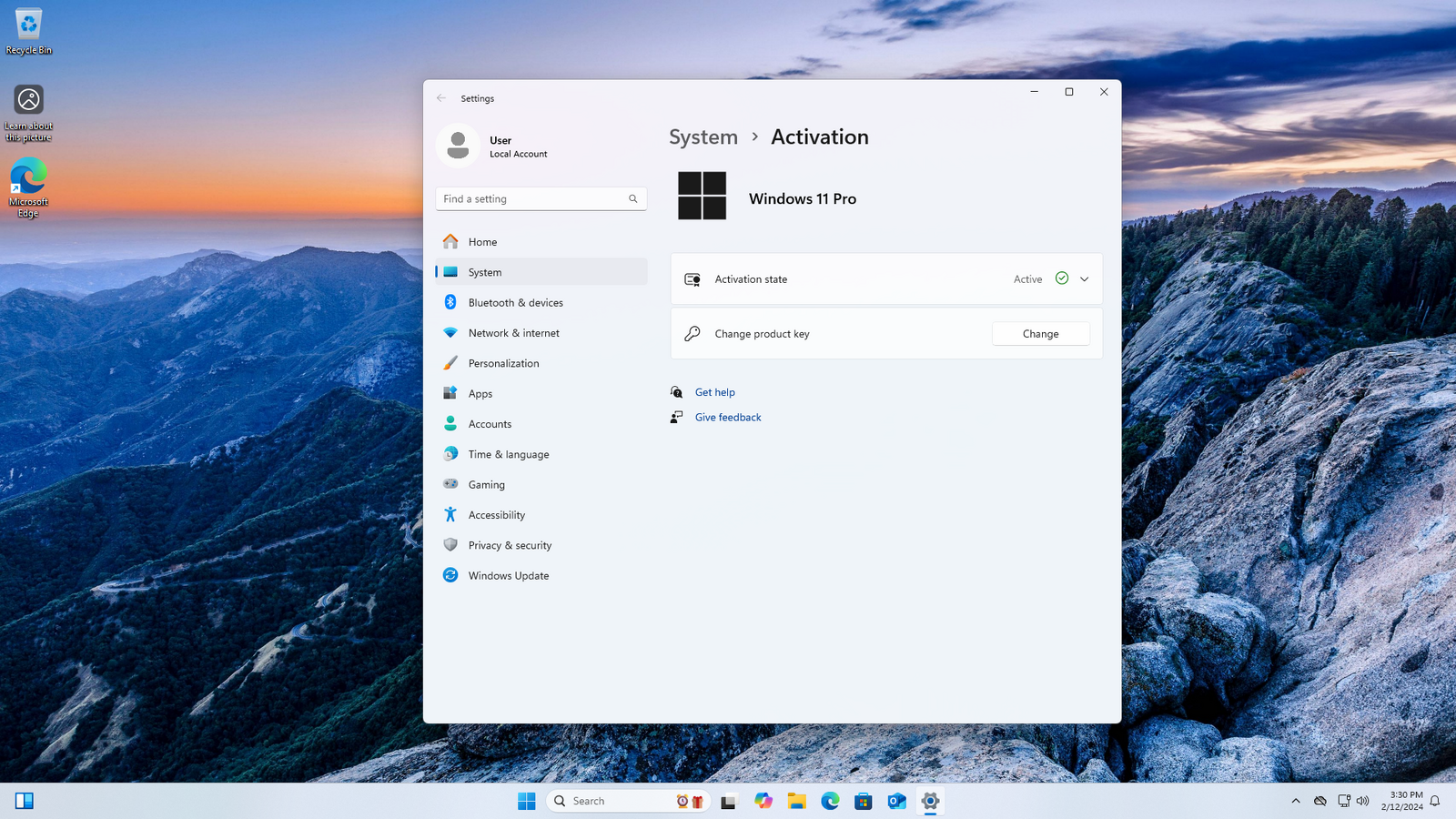The width and height of the screenshot is (1456, 819).
Task: Click the Find a setting search box
Action: [541, 198]
